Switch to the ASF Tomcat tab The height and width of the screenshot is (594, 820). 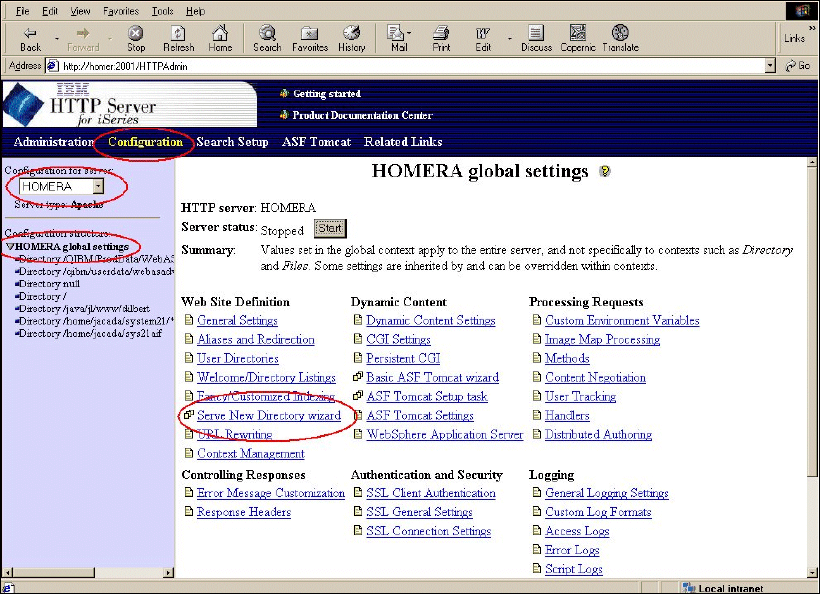click(316, 142)
